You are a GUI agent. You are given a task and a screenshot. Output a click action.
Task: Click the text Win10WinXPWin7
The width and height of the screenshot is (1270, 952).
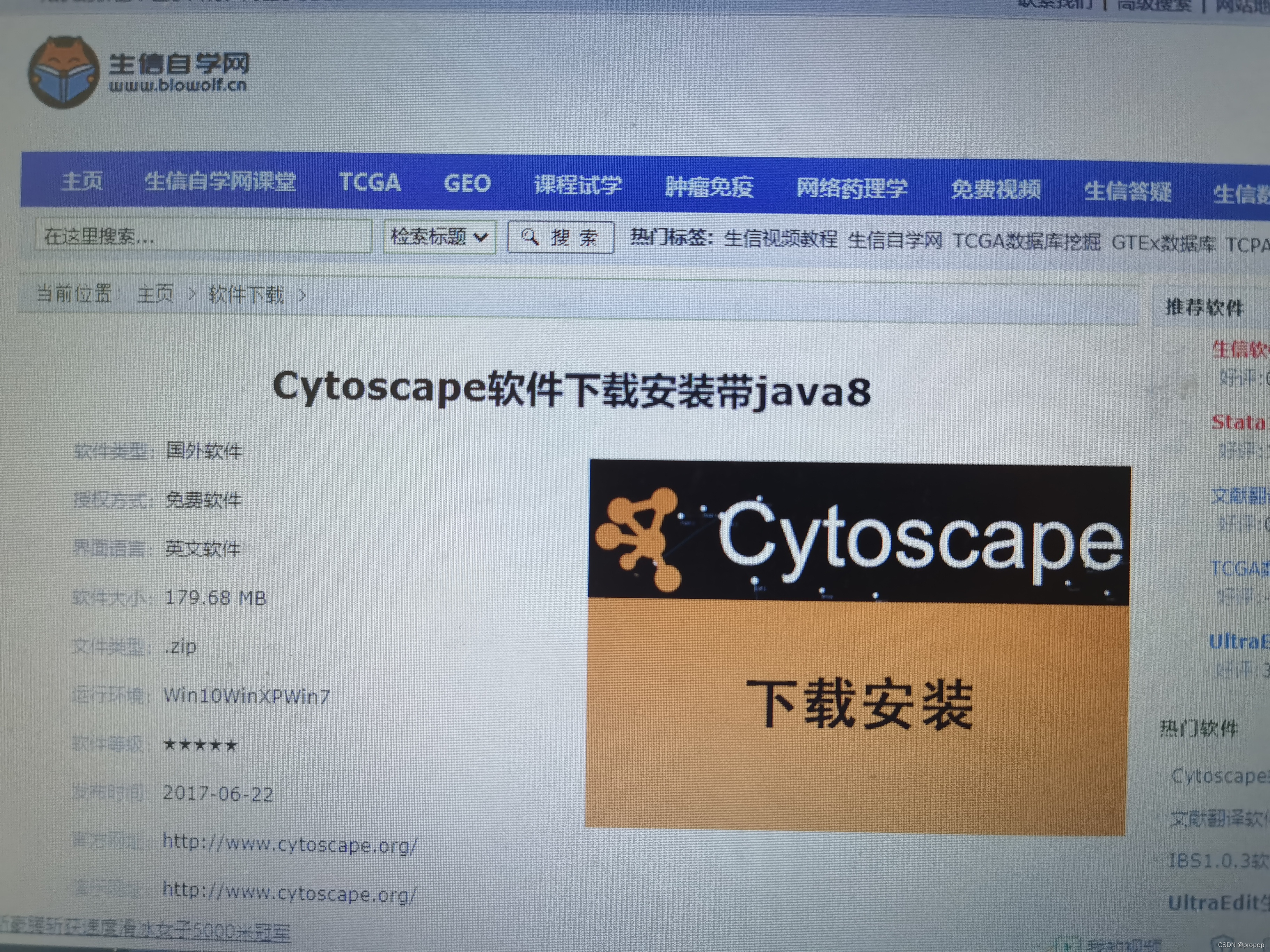247,696
